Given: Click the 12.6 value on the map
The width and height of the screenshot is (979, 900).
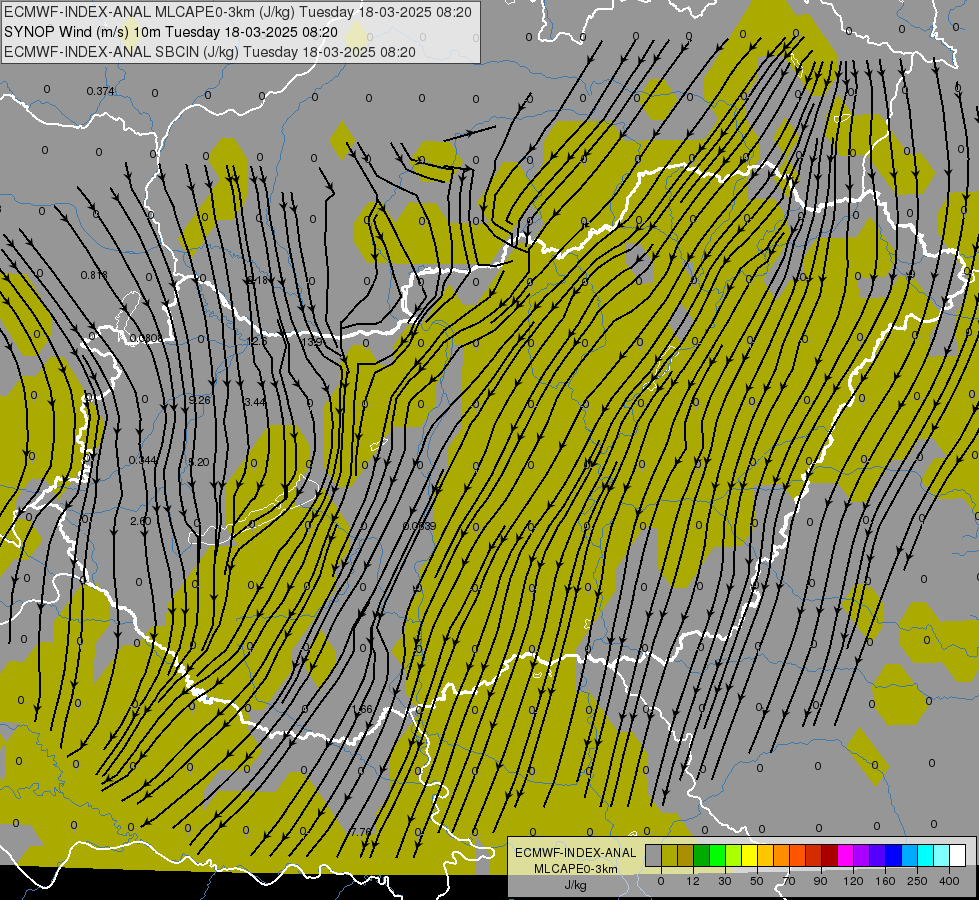Looking at the screenshot, I should (x=257, y=342).
